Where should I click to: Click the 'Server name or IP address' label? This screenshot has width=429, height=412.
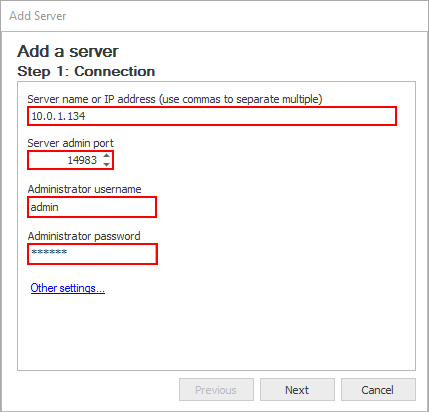click(x=175, y=99)
